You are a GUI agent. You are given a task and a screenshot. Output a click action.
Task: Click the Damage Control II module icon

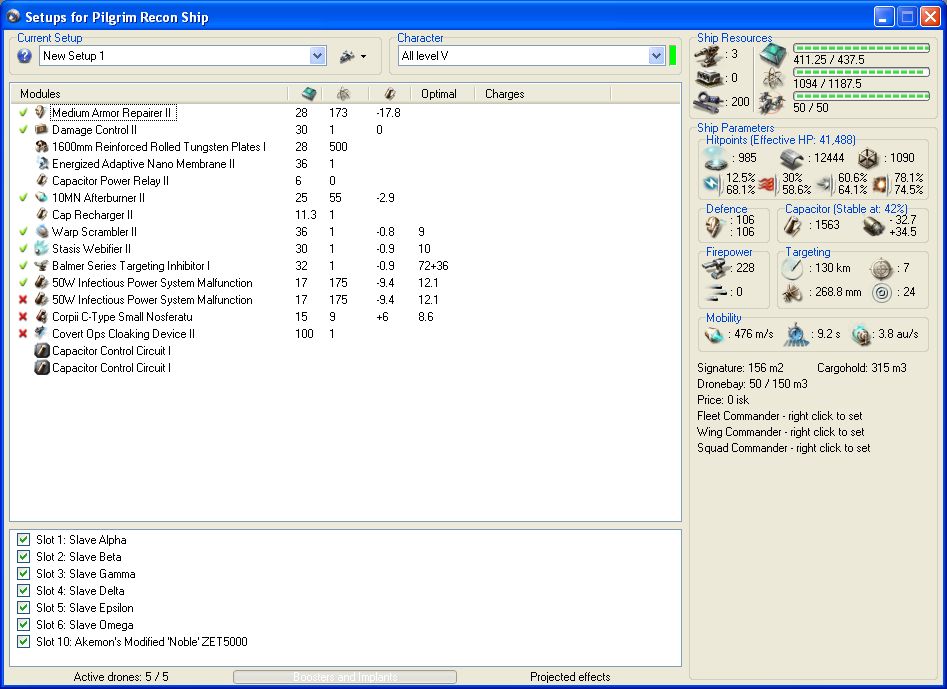pyautogui.click(x=41, y=130)
